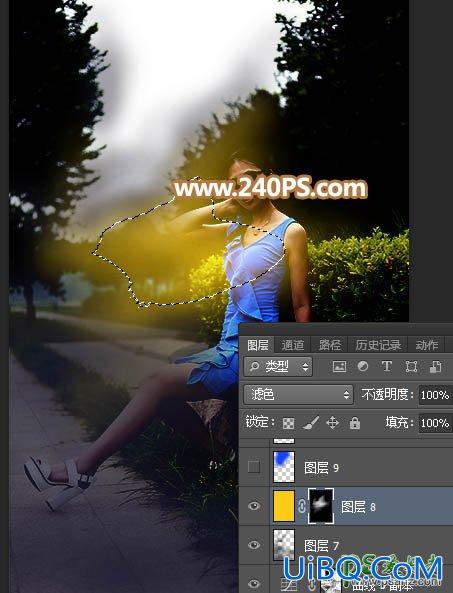Select the 图层 8 layer name
The image size is (453, 593).
358,507
